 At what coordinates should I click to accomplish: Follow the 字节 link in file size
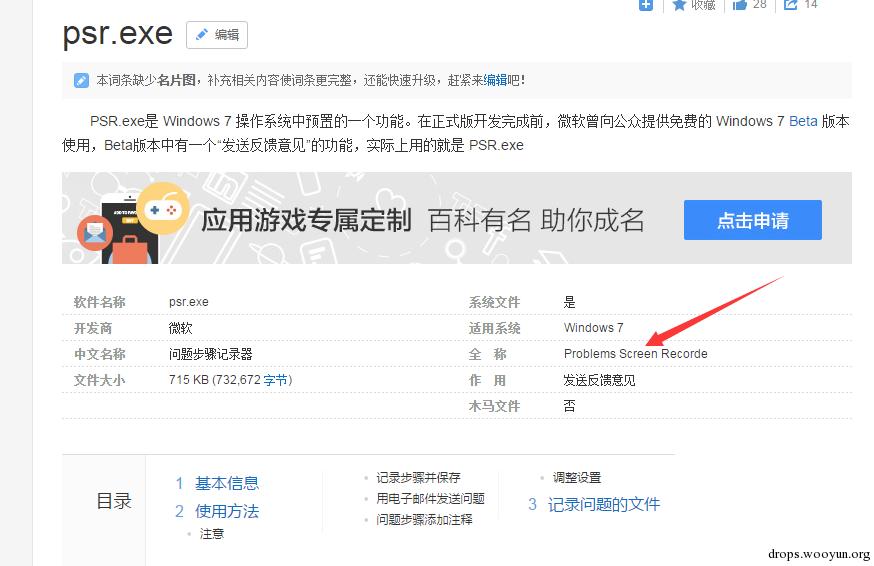pyautogui.click(x=275, y=380)
